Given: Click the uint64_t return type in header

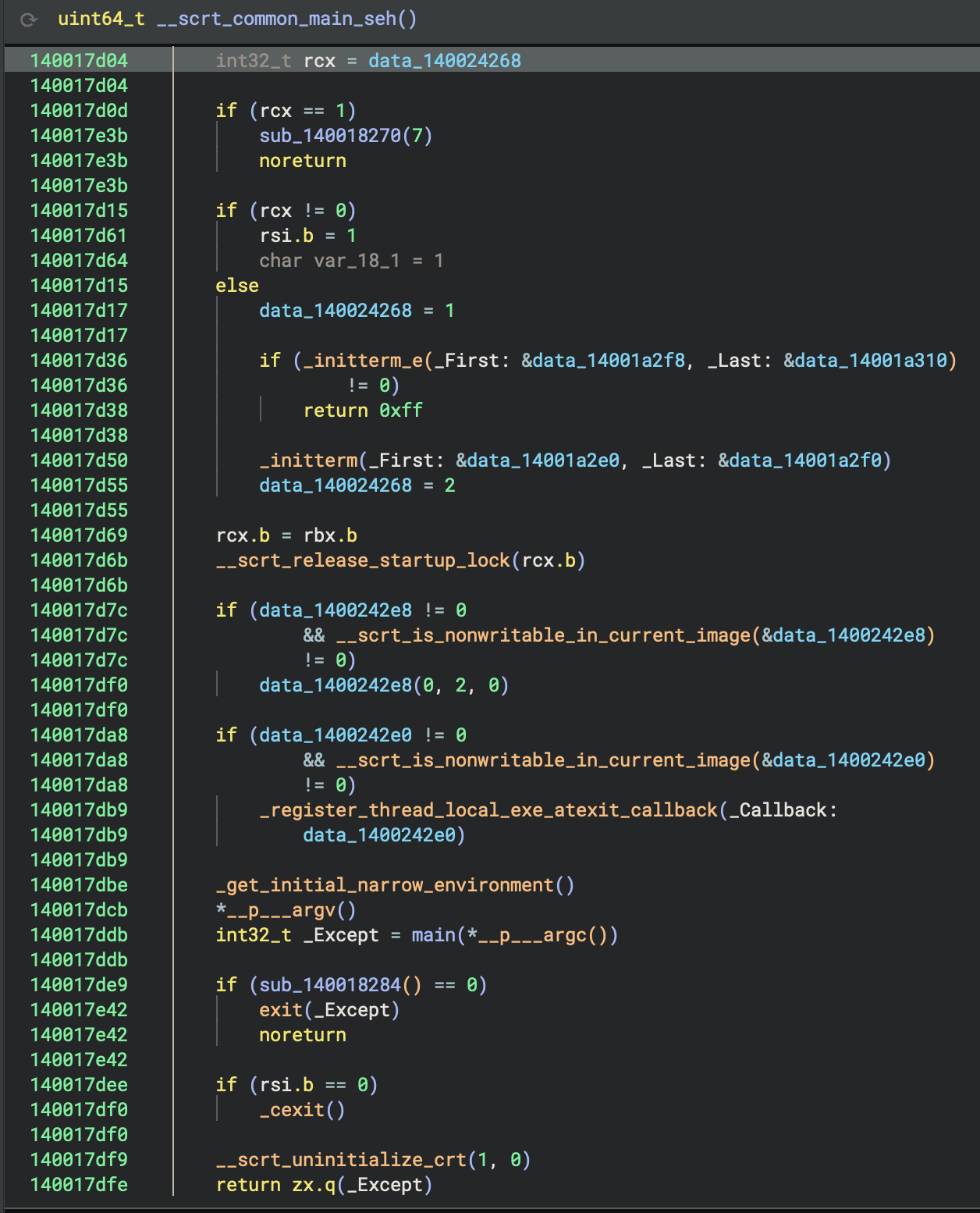Looking at the screenshot, I should coord(101,19).
